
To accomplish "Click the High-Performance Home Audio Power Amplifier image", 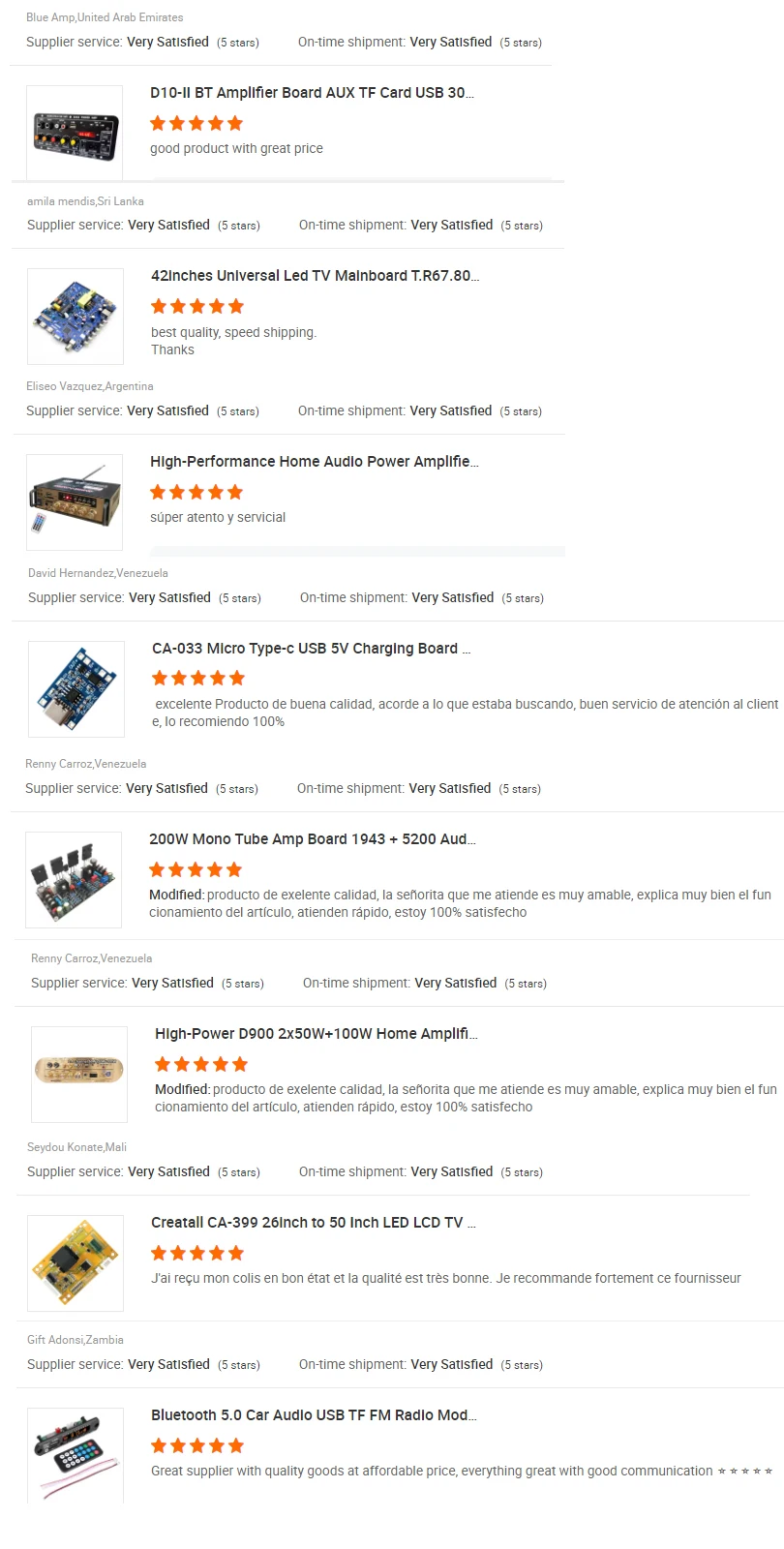I will [x=75, y=502].
